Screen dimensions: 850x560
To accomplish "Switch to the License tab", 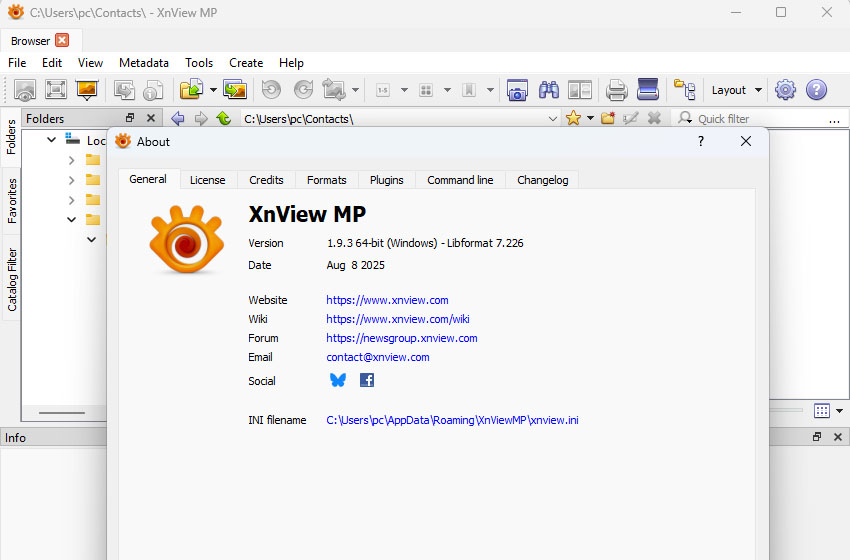I will click(208, 180).
